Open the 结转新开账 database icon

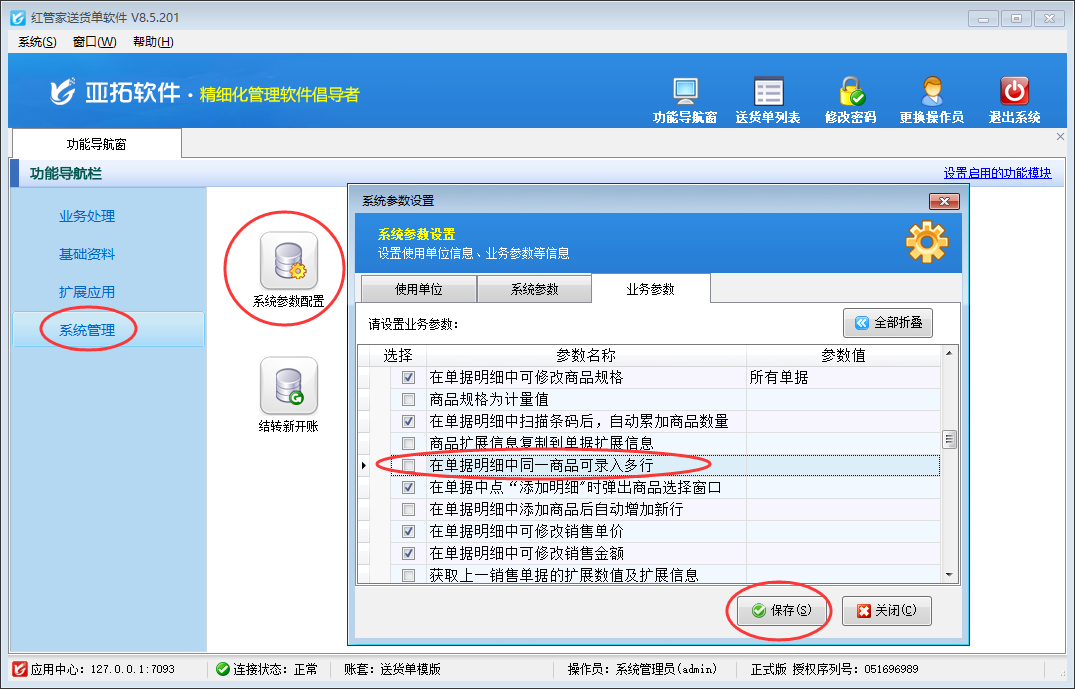288,386
